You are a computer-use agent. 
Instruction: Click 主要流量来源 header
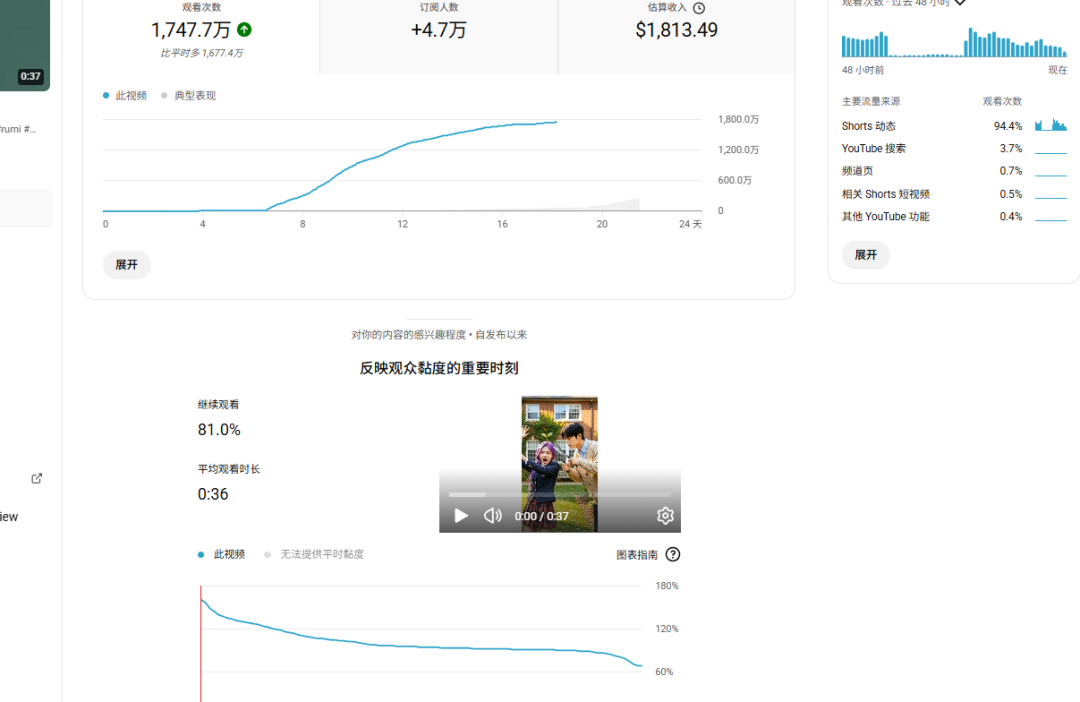pyautogui.click(x=871, y=101)
